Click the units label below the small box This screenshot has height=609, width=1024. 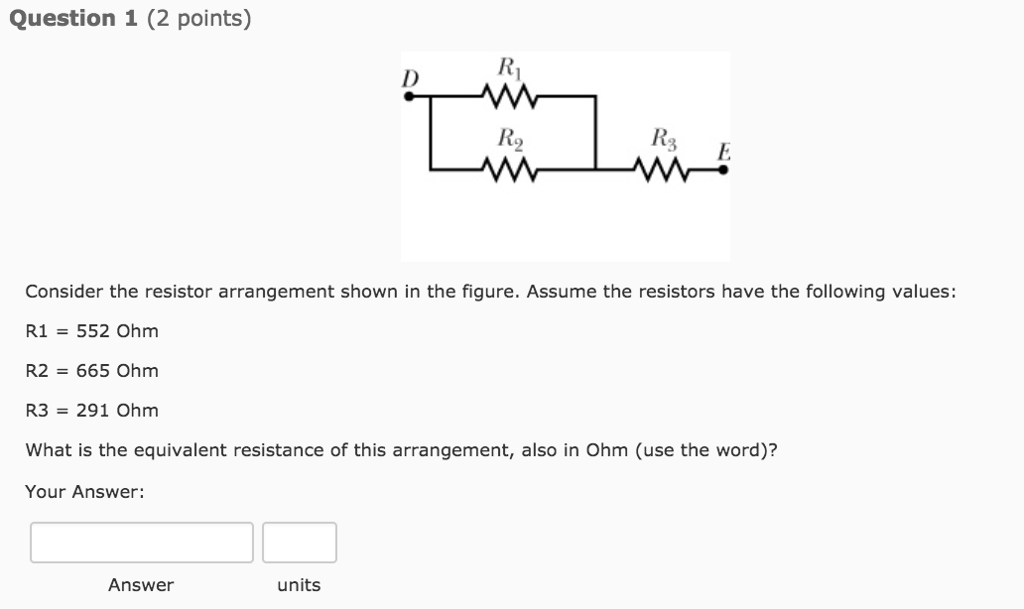point(297,585)
